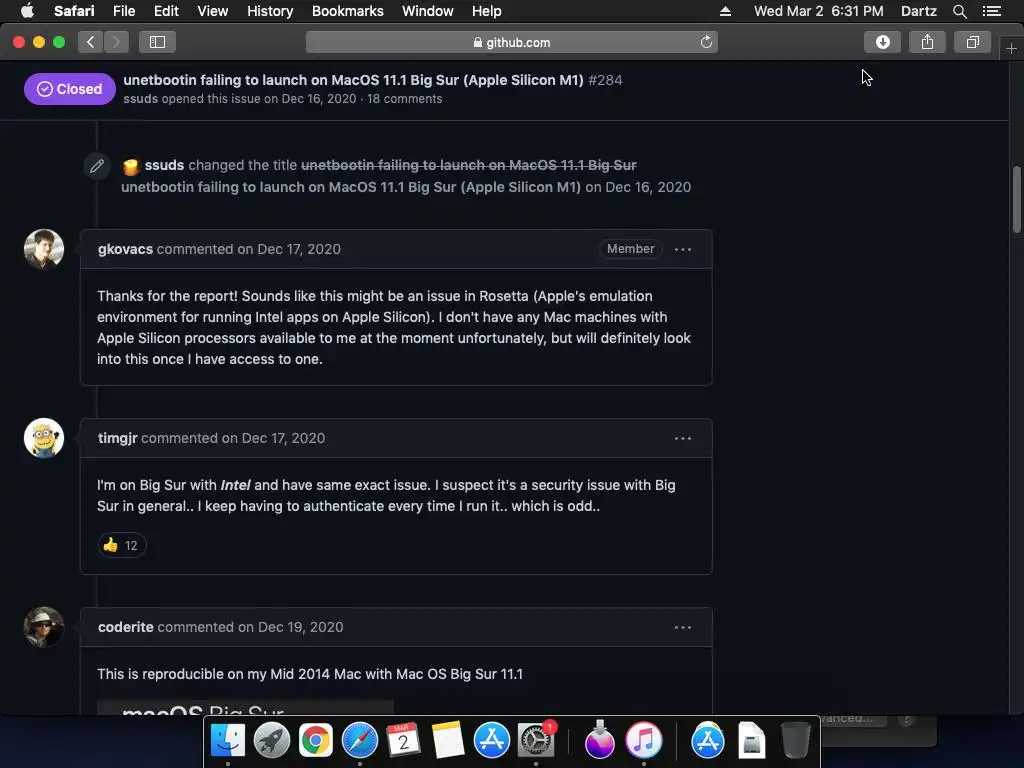Viewport: 1024px width, 768px height.
Task: Open Calendar from the Dock
Action: pyautogui.click(x=404, y=741)
